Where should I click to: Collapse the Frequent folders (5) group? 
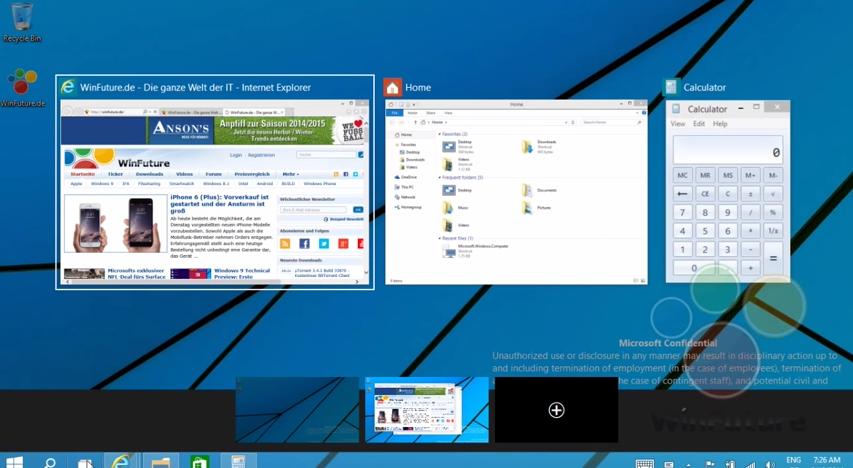click(440, 177)
